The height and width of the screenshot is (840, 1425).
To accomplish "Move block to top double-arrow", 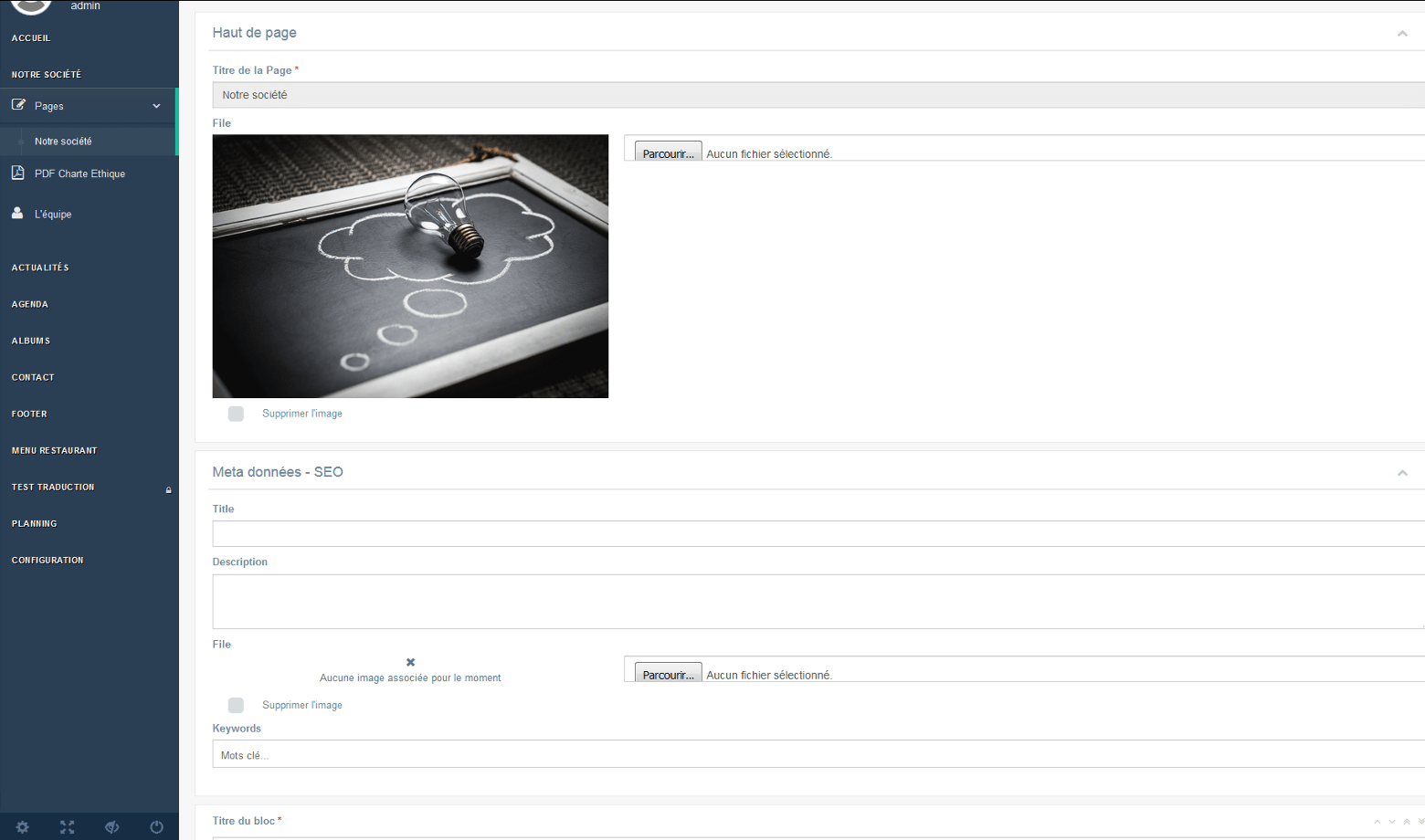I will point(1407,822).
